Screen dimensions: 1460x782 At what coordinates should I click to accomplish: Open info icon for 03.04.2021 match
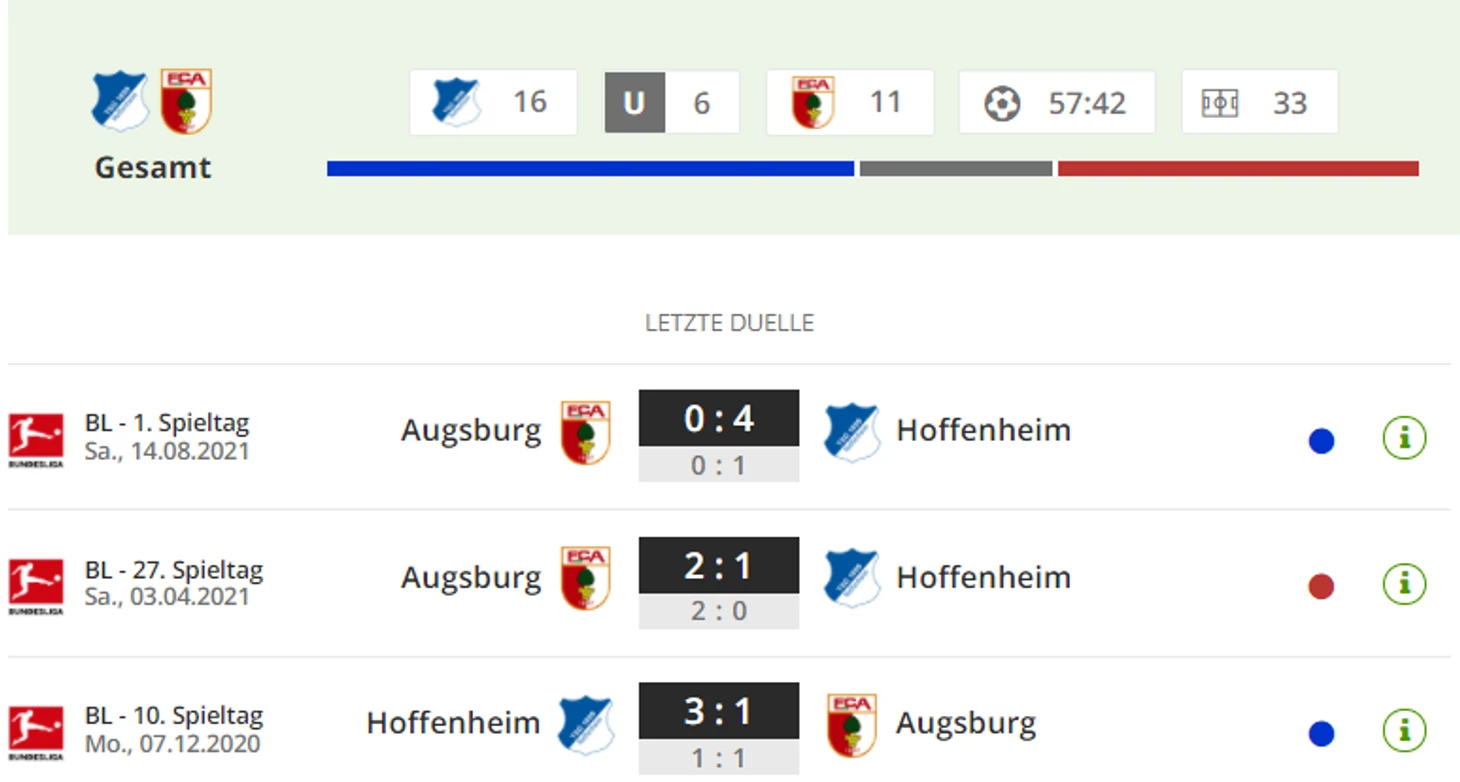[x=1404, y=584]
